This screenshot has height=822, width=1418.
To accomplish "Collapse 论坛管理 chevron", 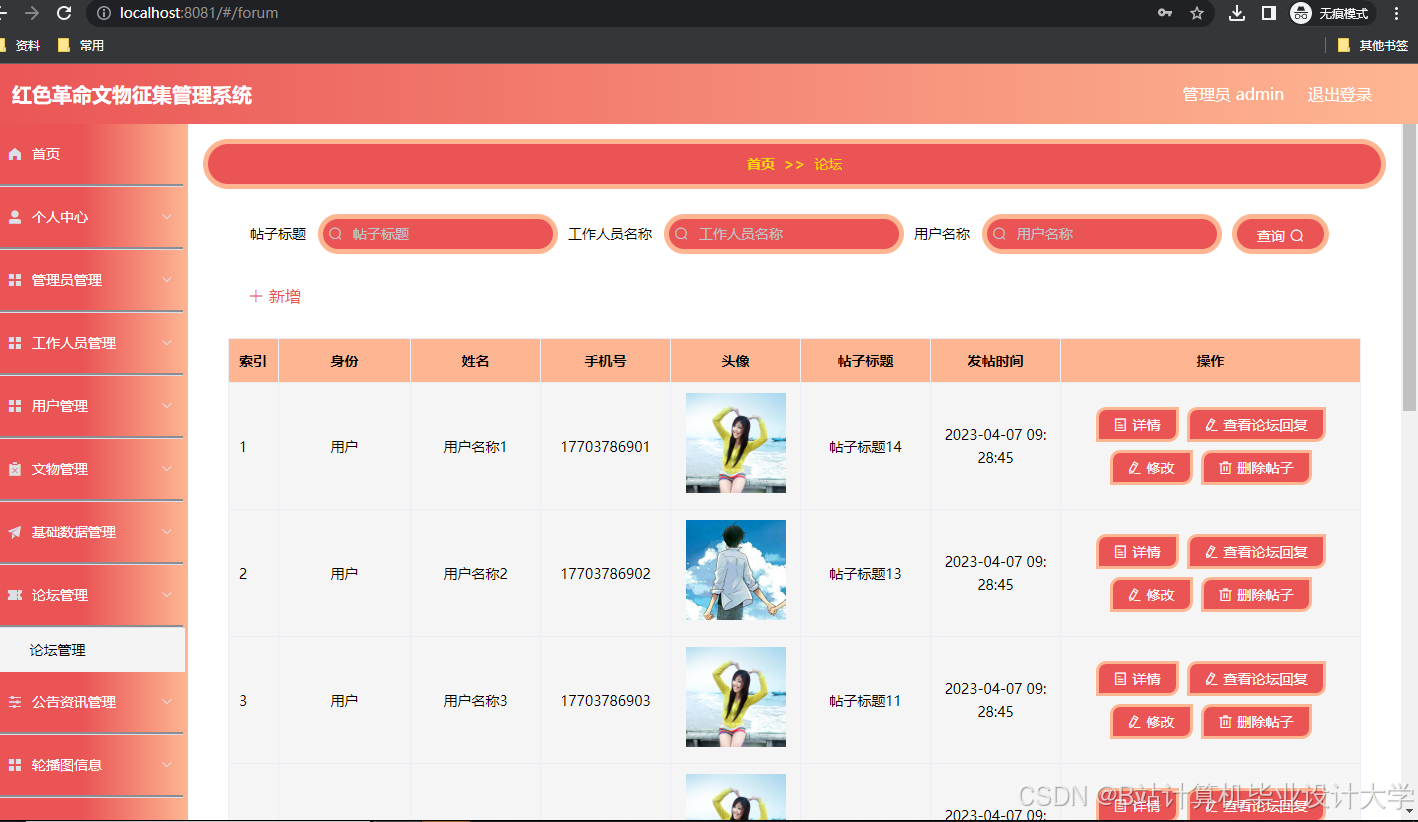I will click(x=167, y=595).
